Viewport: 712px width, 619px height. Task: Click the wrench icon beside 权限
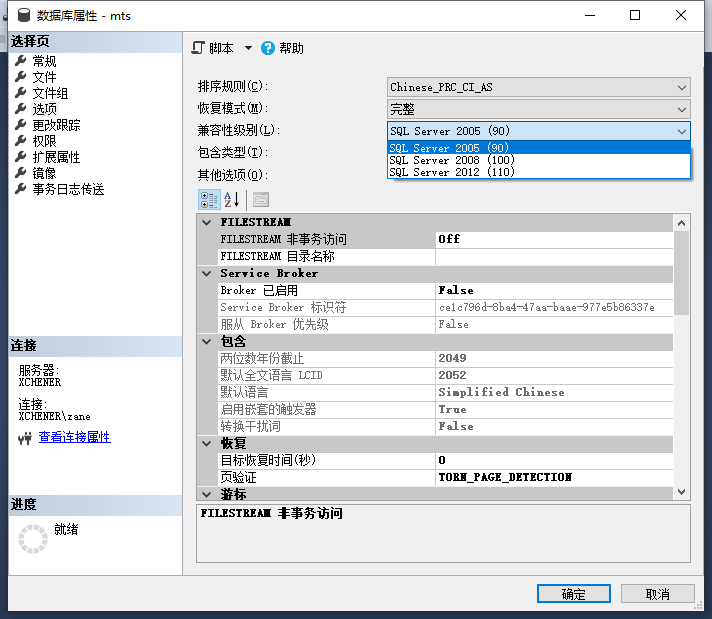click(x=20, y=141)
